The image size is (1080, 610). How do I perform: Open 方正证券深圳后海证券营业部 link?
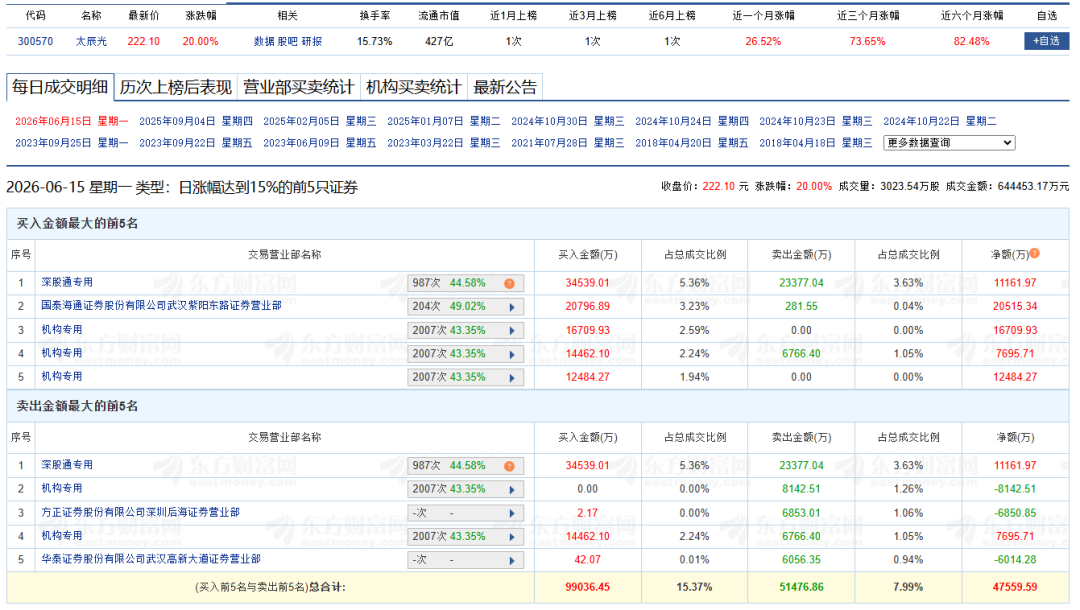pyautogui.click(x=141, y=512)
